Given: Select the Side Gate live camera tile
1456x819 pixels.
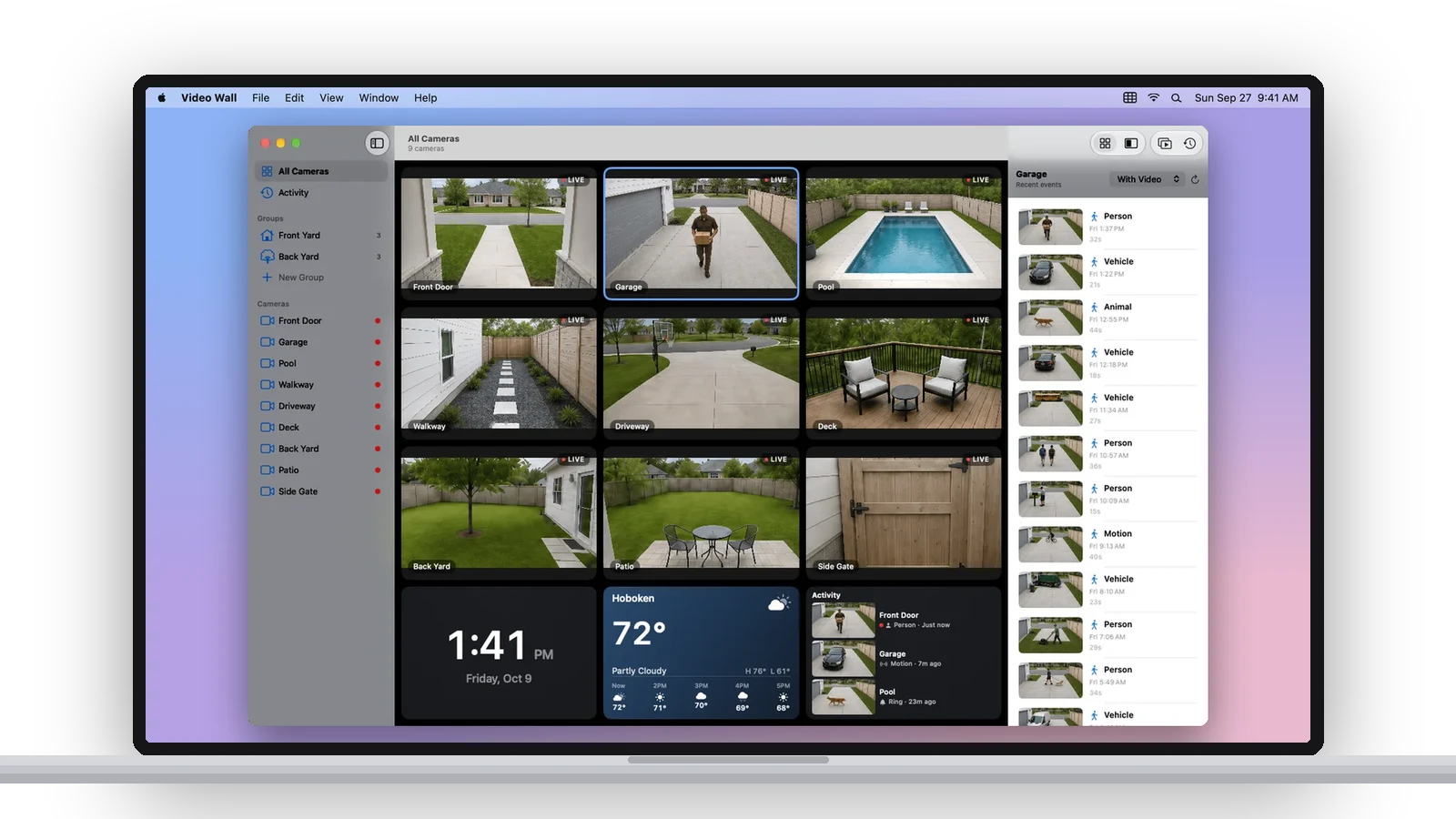Looking at the screenshot, I should (x=904, y=513).
